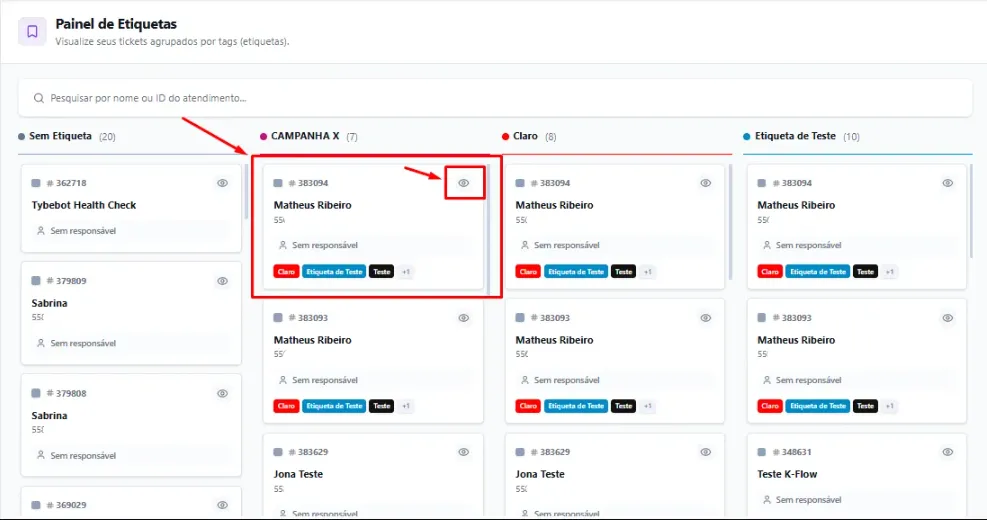Click red Claro tag on 383094 in CAMPANHA X
This screenshot has width=987, height=520.
(x=286, y=272)
